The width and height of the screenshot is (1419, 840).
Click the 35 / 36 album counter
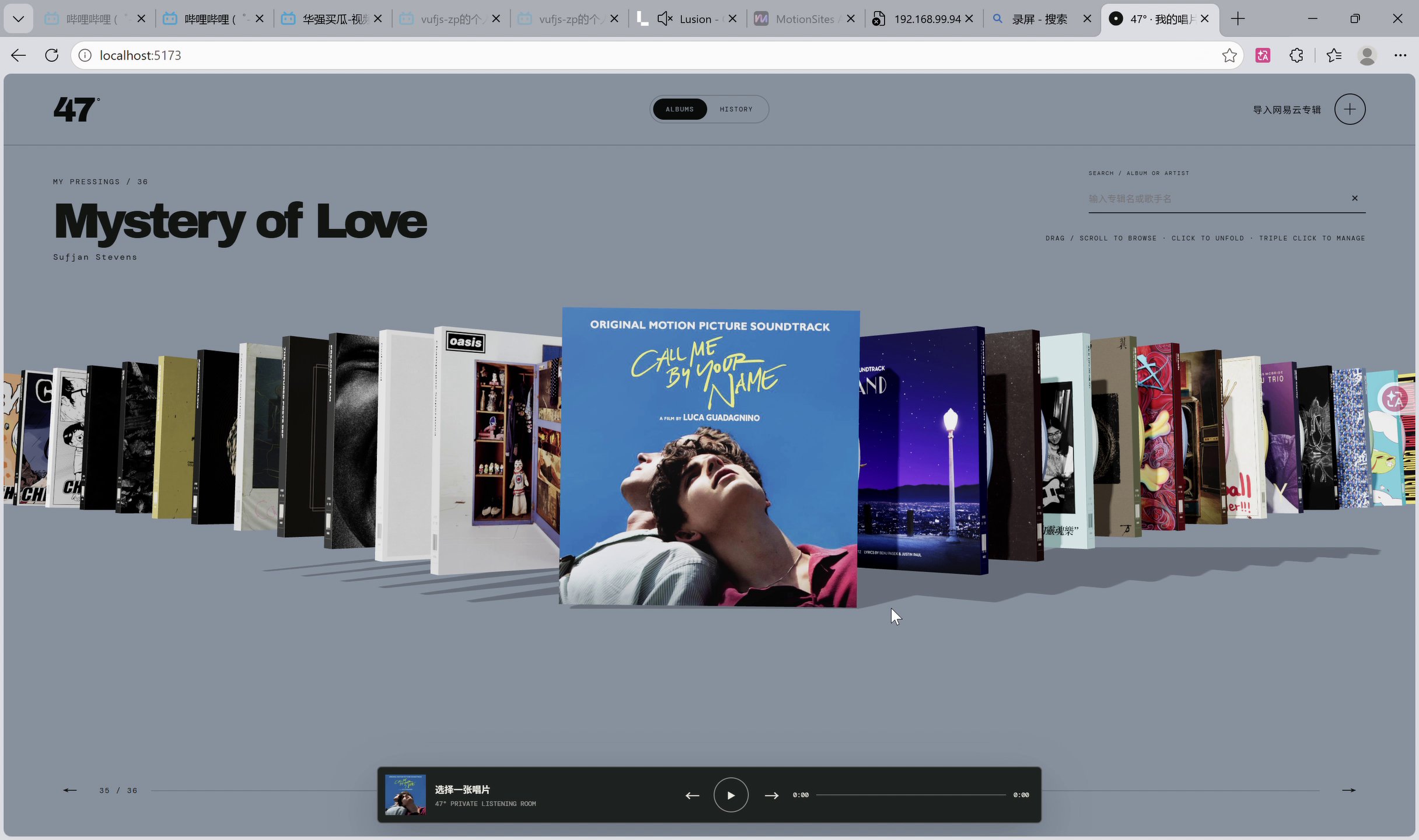coord(118,790)
